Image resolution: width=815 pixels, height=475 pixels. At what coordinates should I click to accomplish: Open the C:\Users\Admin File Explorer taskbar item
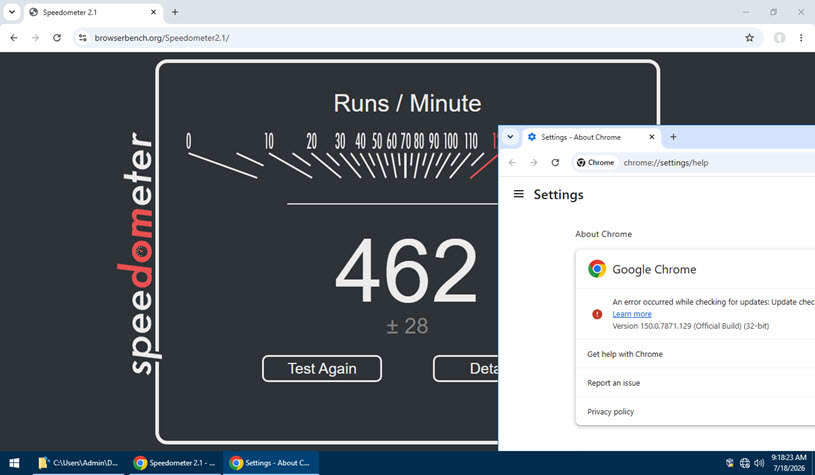click(x=78, y=463)
